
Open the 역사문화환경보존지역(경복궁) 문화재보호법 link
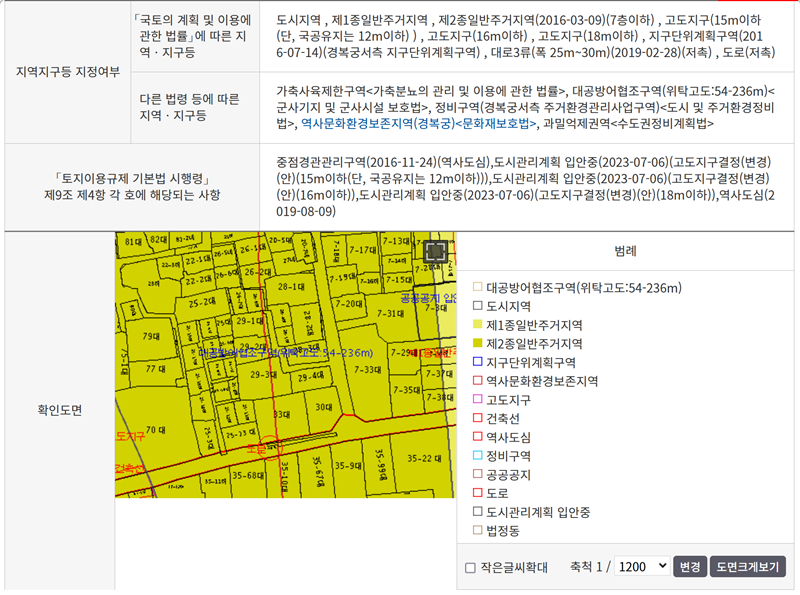[419, 123]
